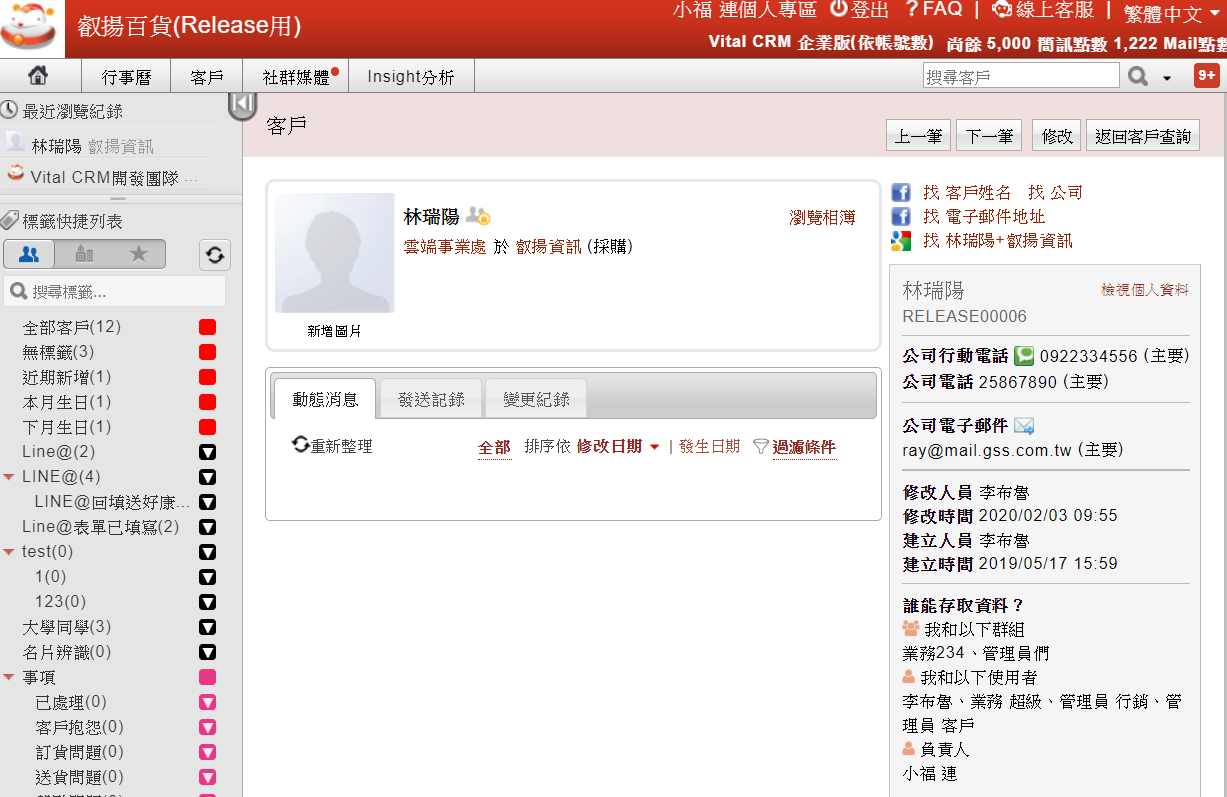The image size is (1227, 797).
Task: Switch tag list to starred view
Action: (139, 254)
